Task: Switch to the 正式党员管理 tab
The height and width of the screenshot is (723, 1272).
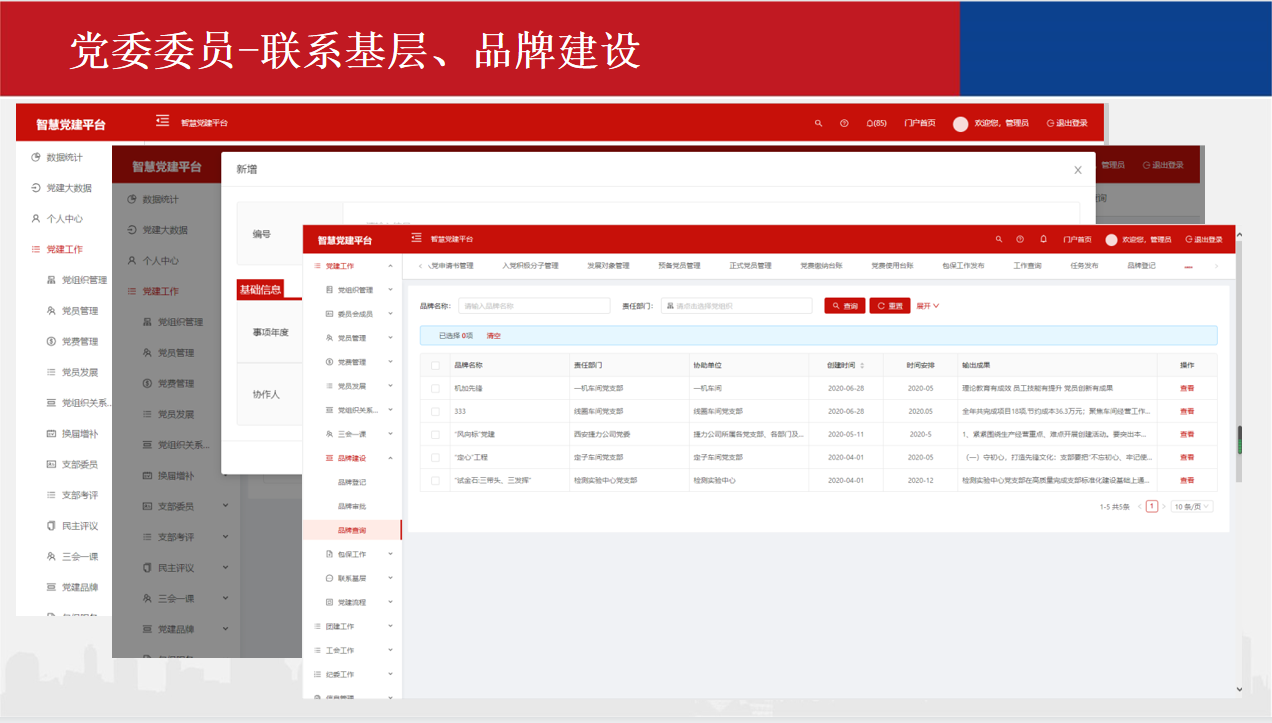Action: (x=750, y=266)
